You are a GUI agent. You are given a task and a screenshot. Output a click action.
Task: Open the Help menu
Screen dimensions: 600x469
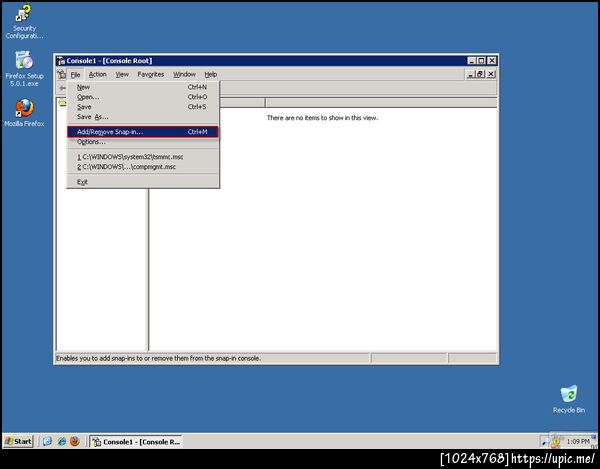(210, 74)
